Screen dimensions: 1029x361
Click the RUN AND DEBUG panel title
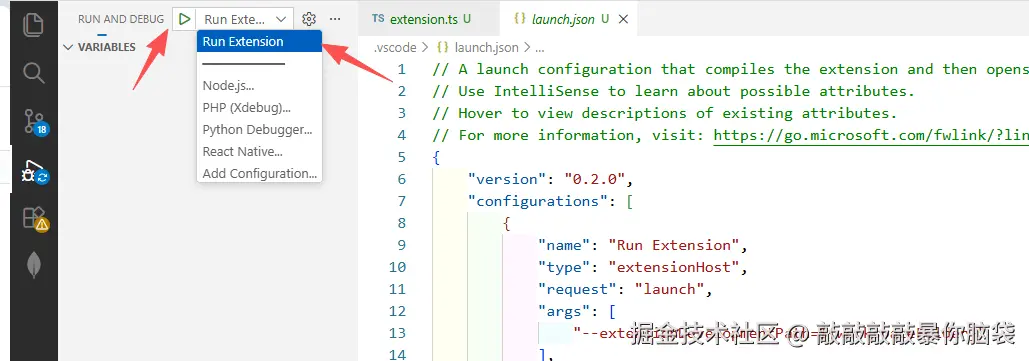pyautogui.click(x=121, y=19)
